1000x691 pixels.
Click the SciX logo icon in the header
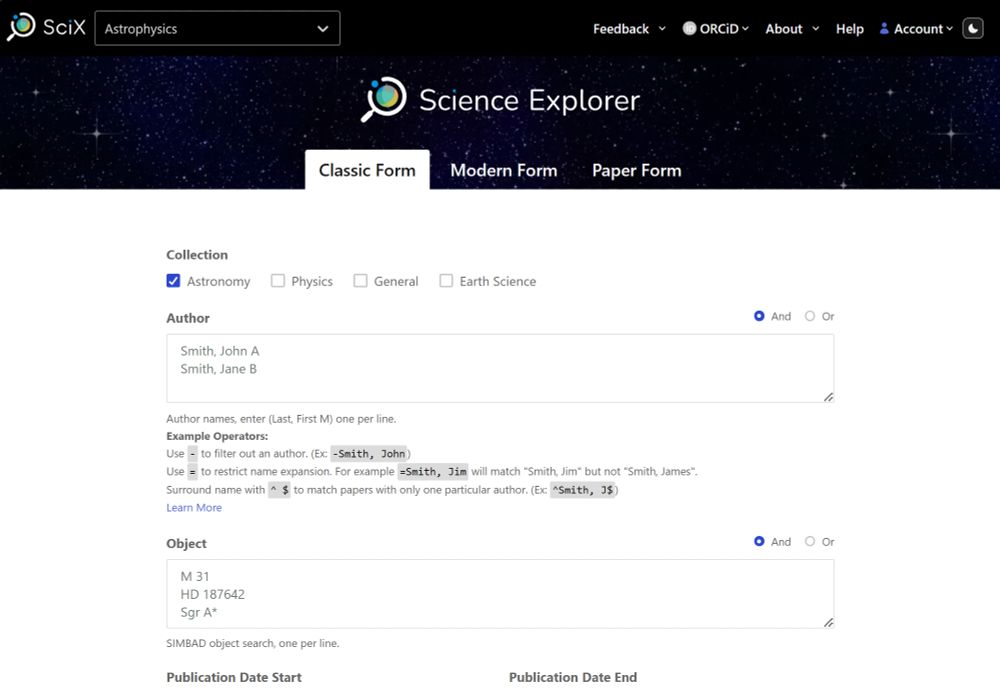[21, 27]
